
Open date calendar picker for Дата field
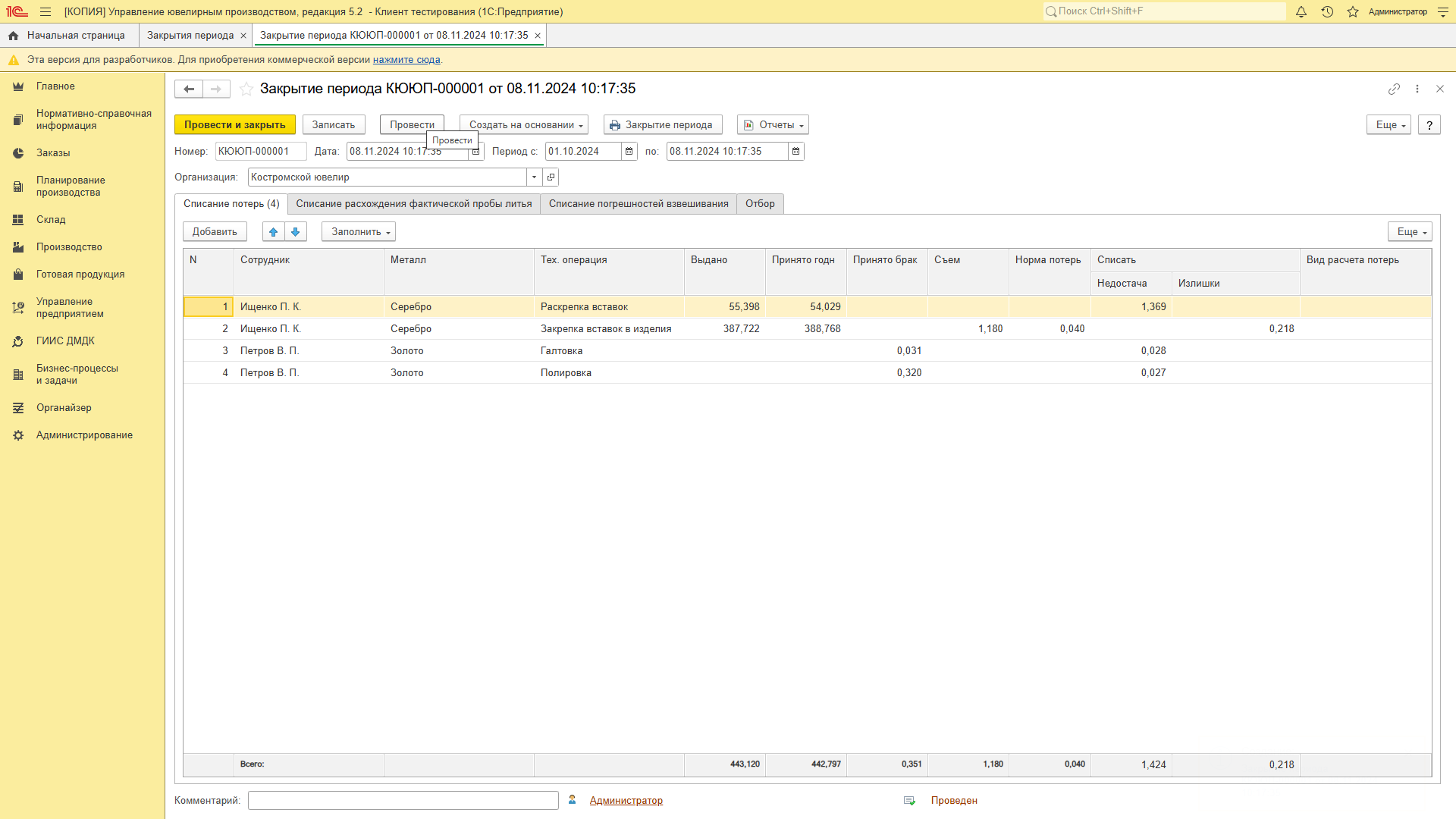click(x=476, y=152)
